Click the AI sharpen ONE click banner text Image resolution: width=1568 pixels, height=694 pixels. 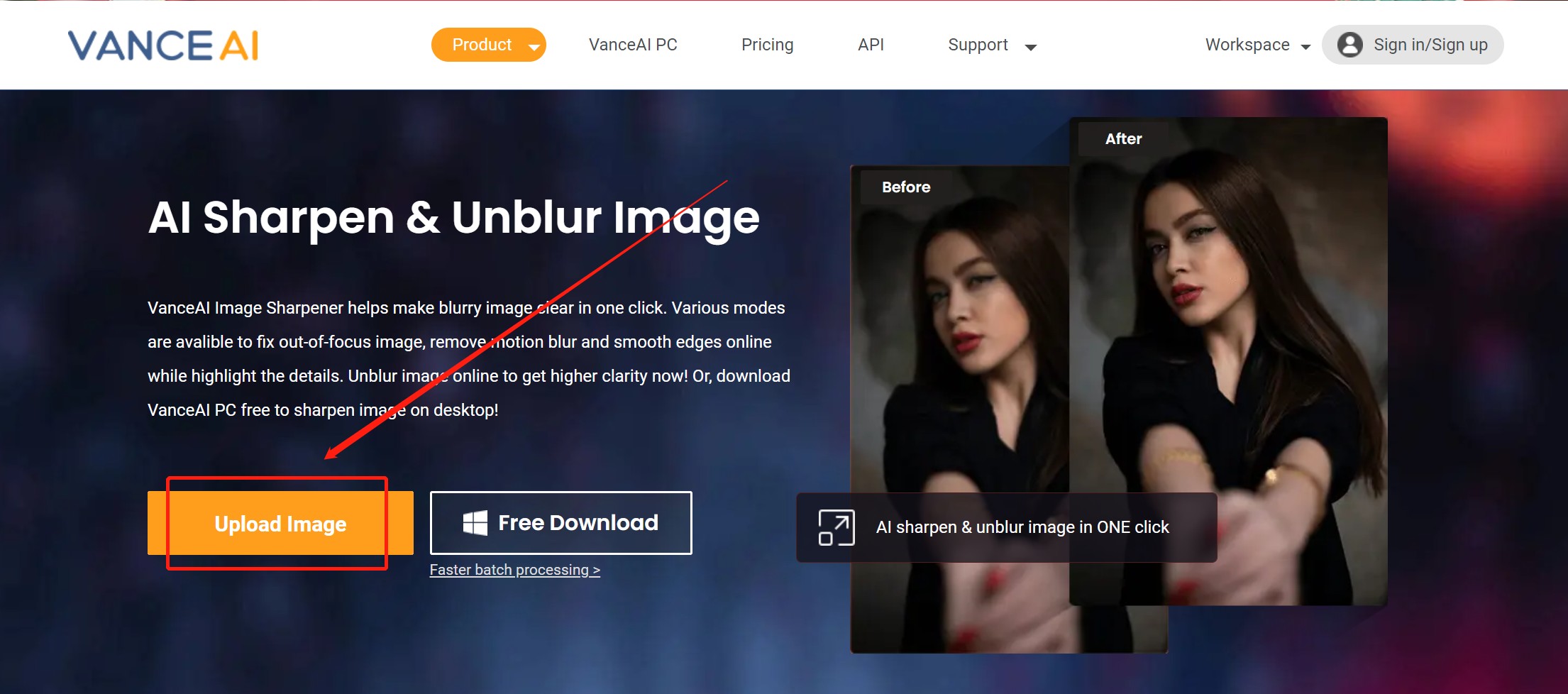tap(1022, 527)
